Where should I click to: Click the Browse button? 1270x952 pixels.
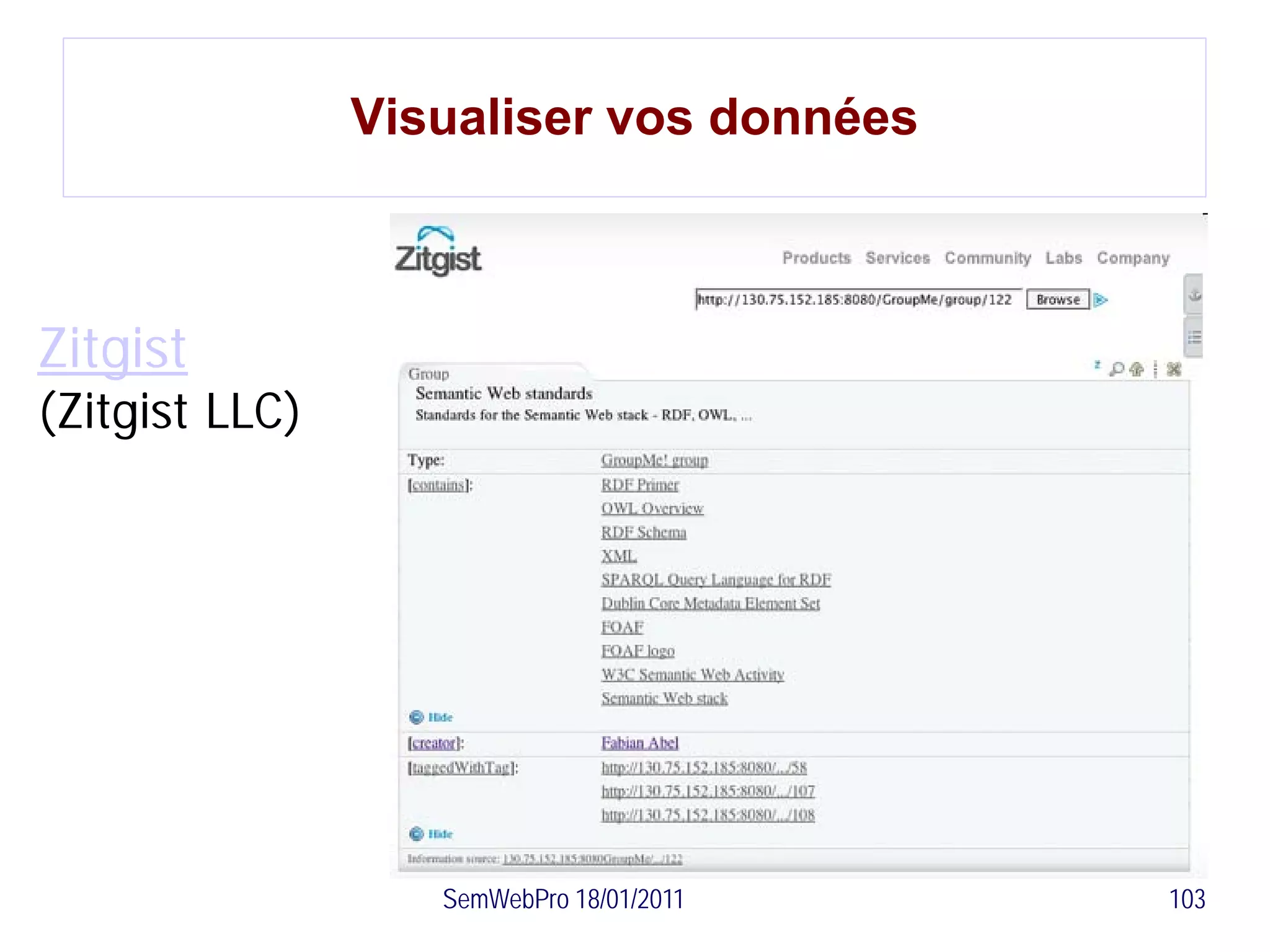point(1058,300)
